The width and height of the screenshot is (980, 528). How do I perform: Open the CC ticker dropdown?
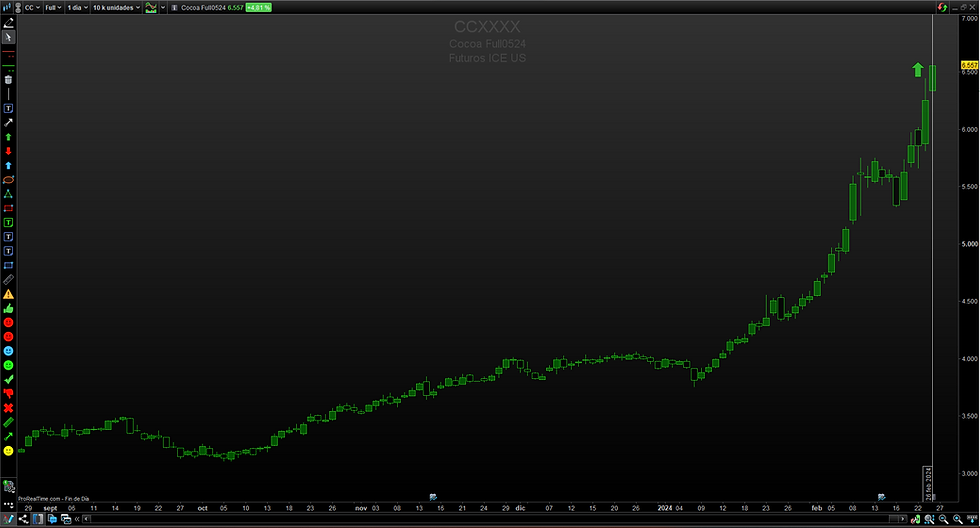(x=32, y=7)
